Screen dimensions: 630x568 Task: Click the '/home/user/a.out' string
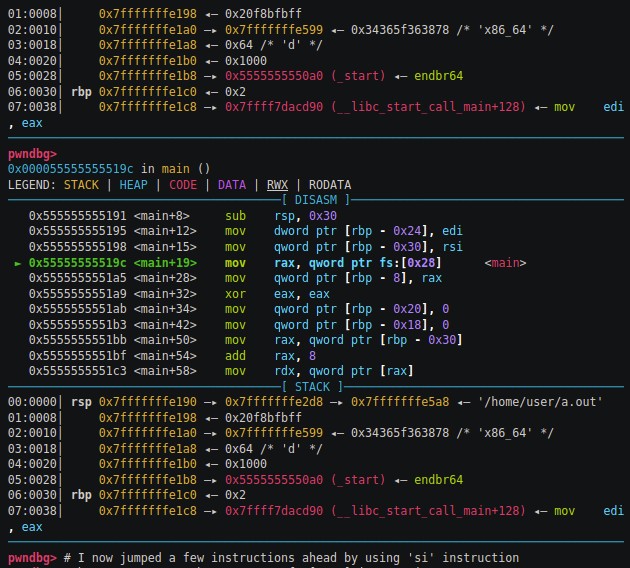coord(540,402)
